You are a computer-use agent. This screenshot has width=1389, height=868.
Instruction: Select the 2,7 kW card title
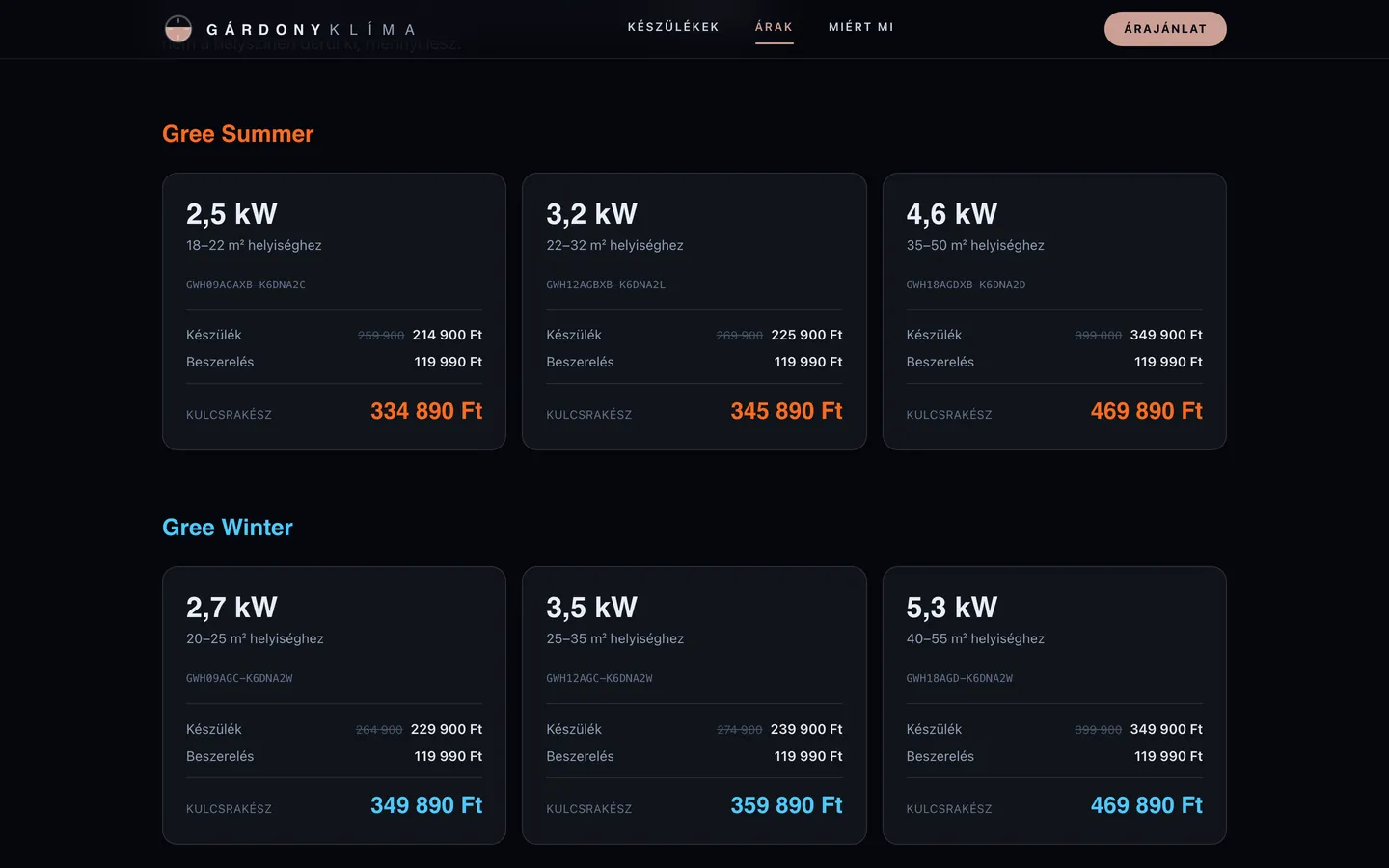pyautogui.click(x=231, y=607)
